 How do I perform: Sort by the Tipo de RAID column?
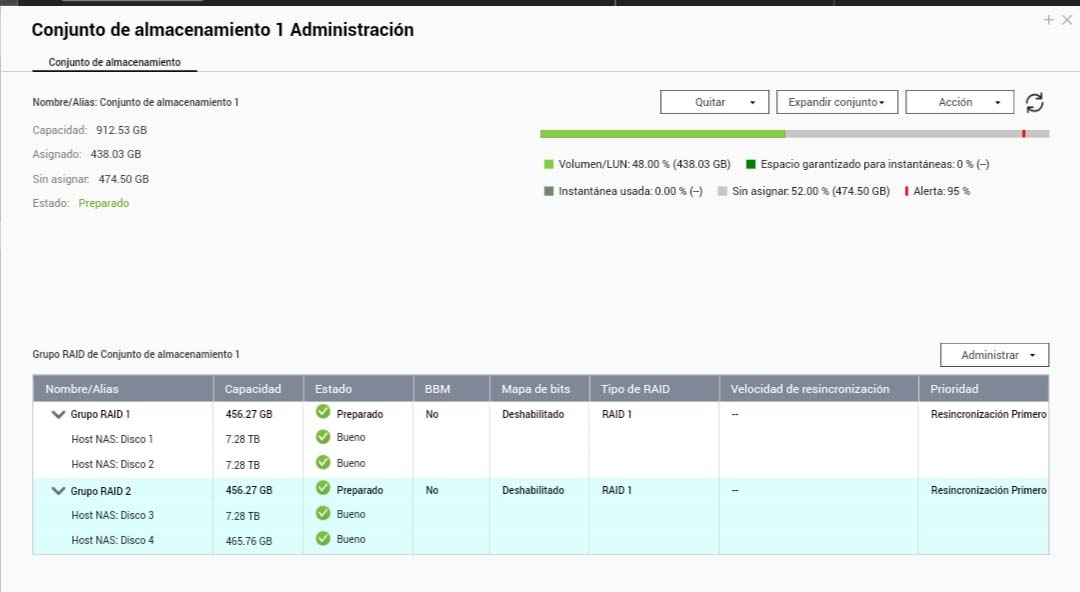pos(635,389)
